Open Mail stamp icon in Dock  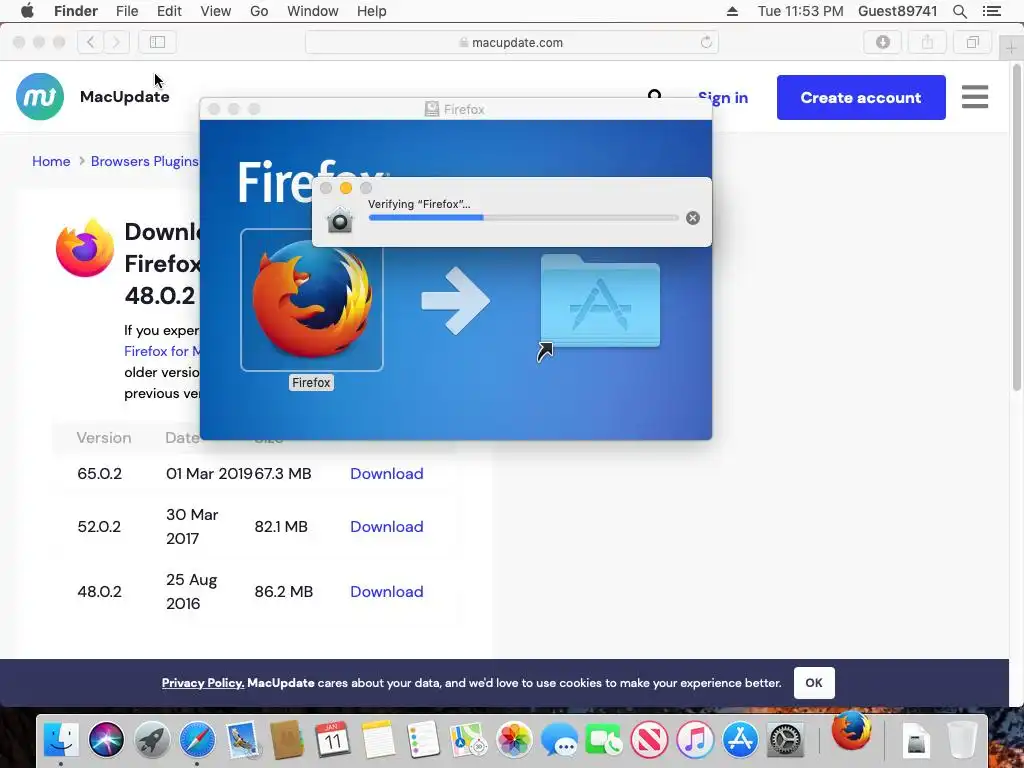coord(243,740)
